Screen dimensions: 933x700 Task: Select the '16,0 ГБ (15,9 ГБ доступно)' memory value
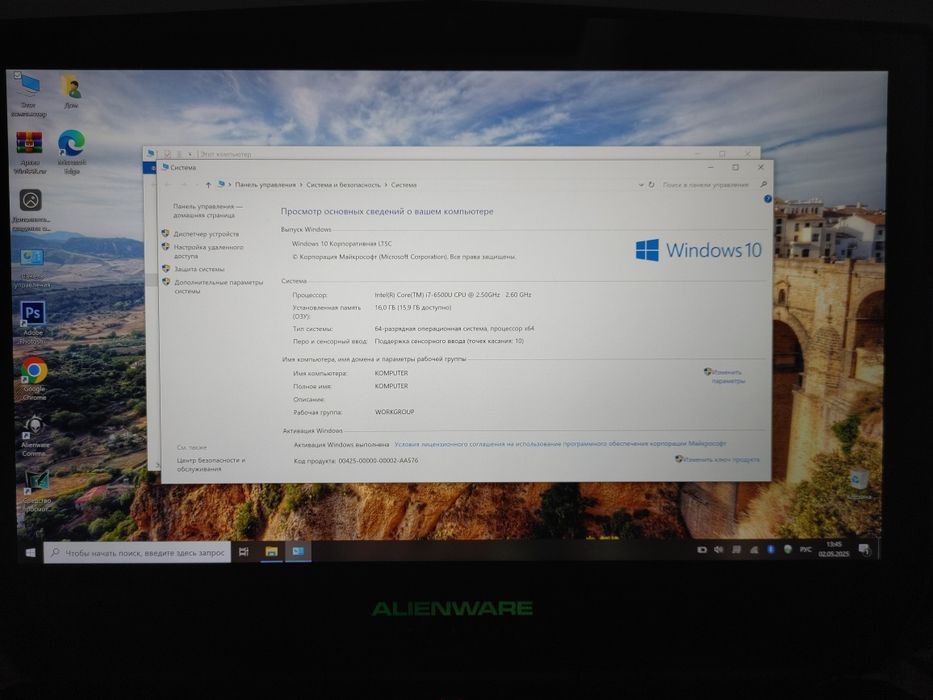tap(413, 308)
